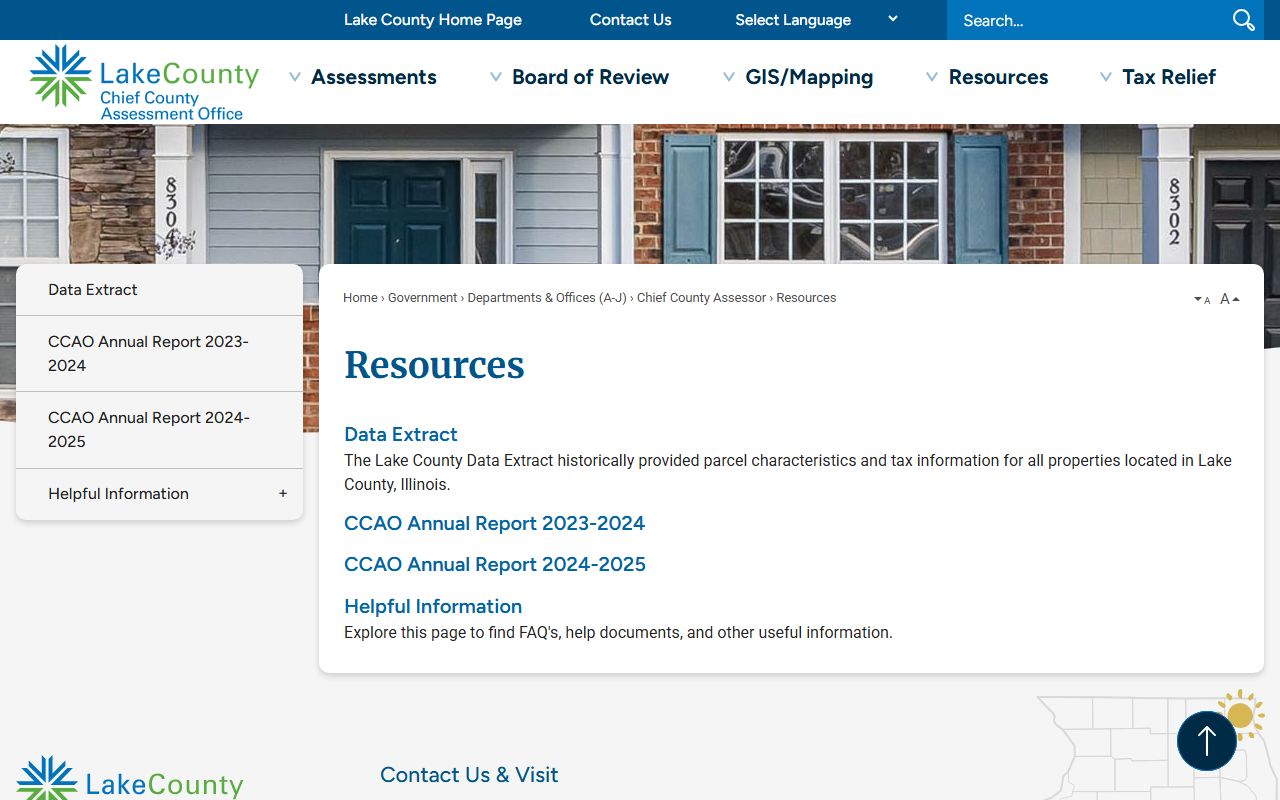This screenshot has width=1280, height=800.
Task: Open the Select Language dropdown
Action: tap(817, 20)
